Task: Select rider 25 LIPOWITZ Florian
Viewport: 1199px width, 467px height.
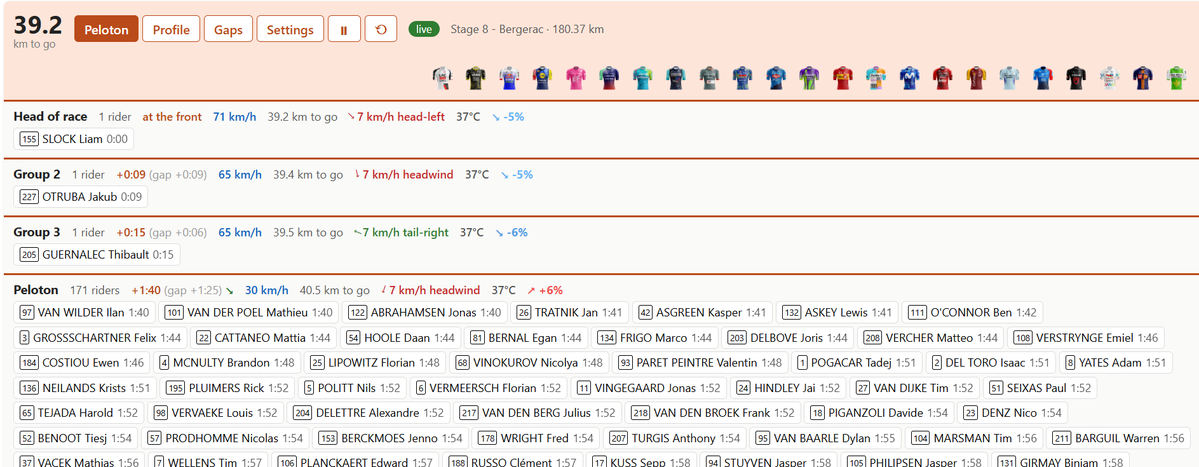Action: point(374,363)
